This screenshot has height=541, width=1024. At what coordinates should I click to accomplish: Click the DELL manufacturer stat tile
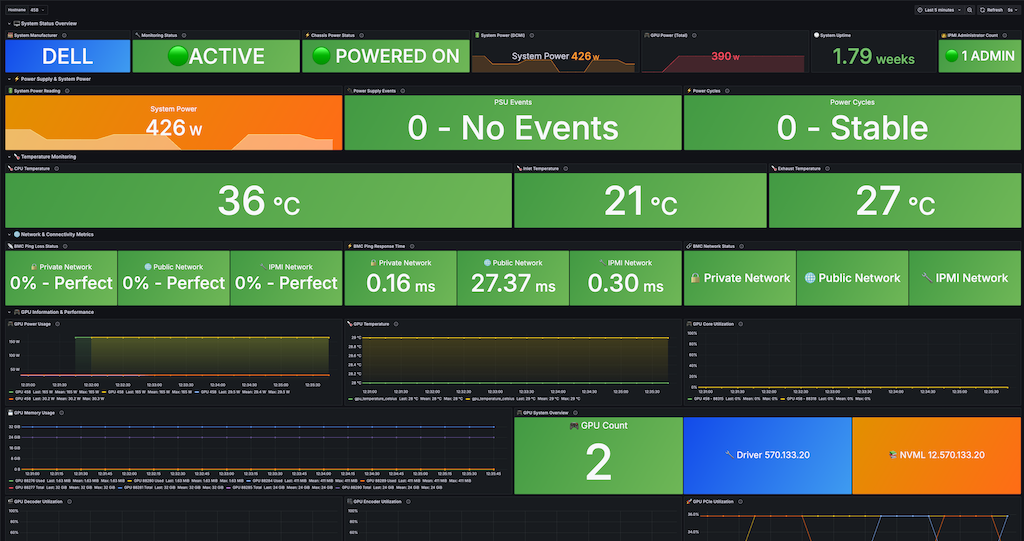[x=68, y=56]
